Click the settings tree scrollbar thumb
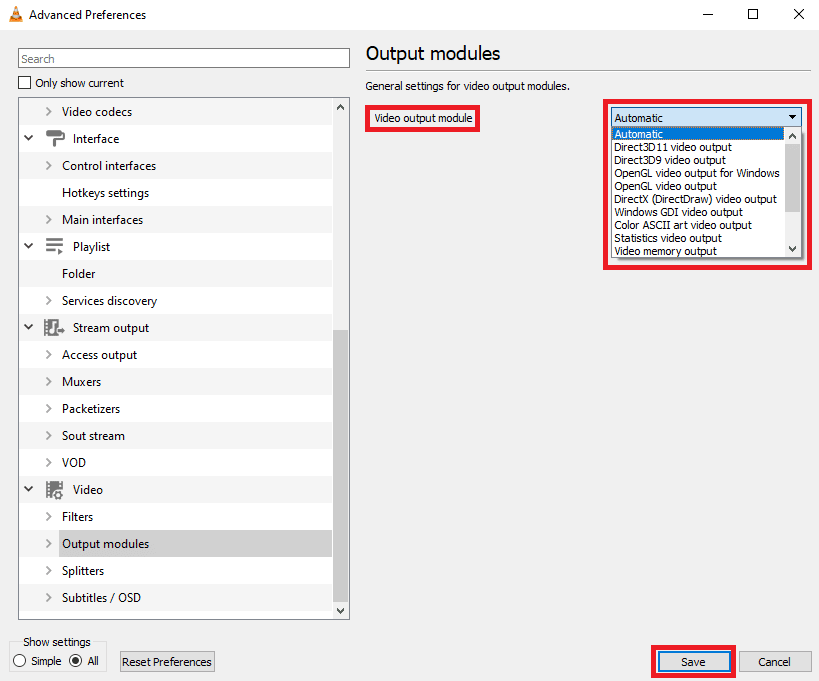The image size is (819, 681). pos(341,465)
